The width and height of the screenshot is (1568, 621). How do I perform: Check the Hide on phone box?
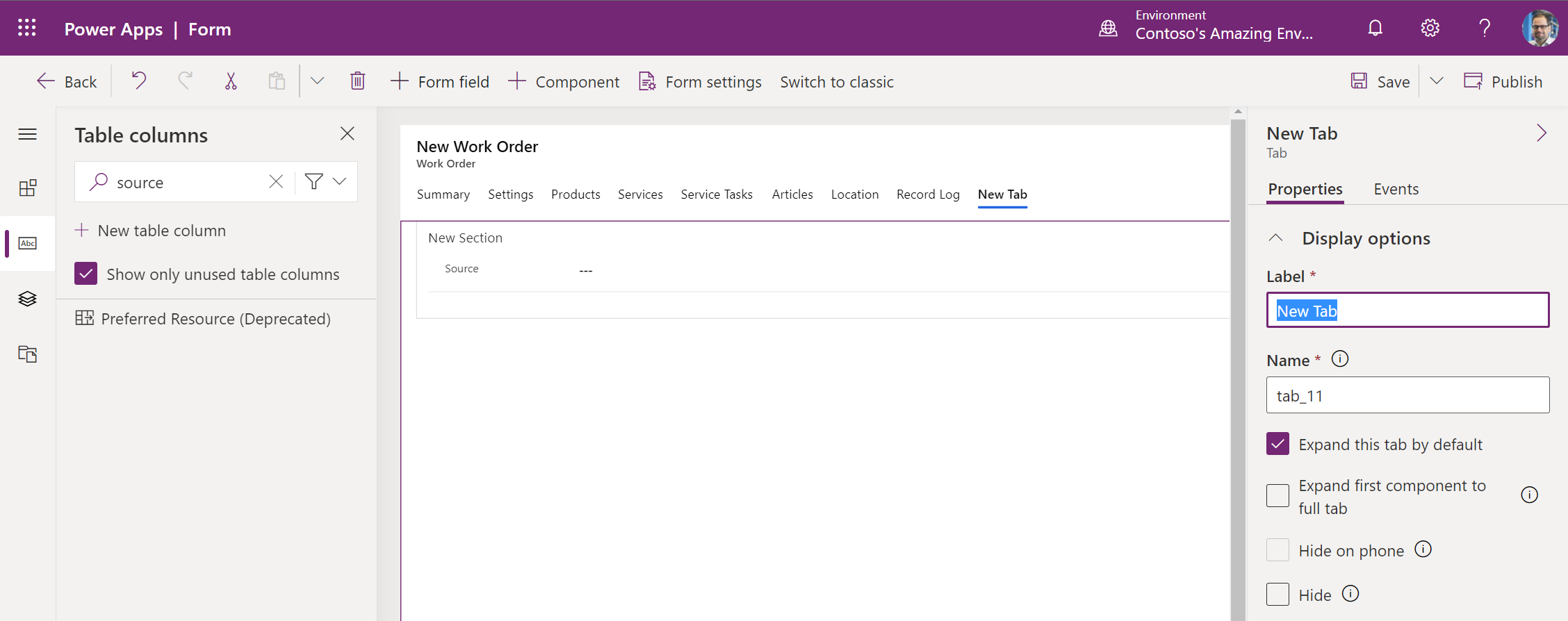tap(1277, 550)
